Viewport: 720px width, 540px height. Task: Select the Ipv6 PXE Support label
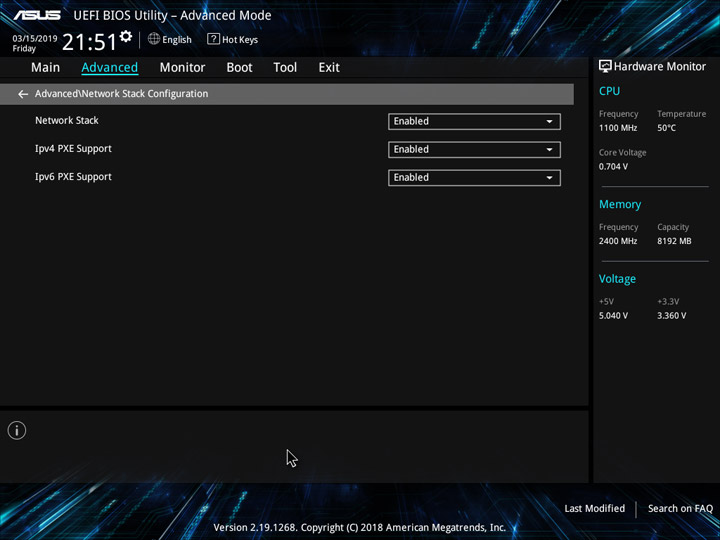coord(73,177)
